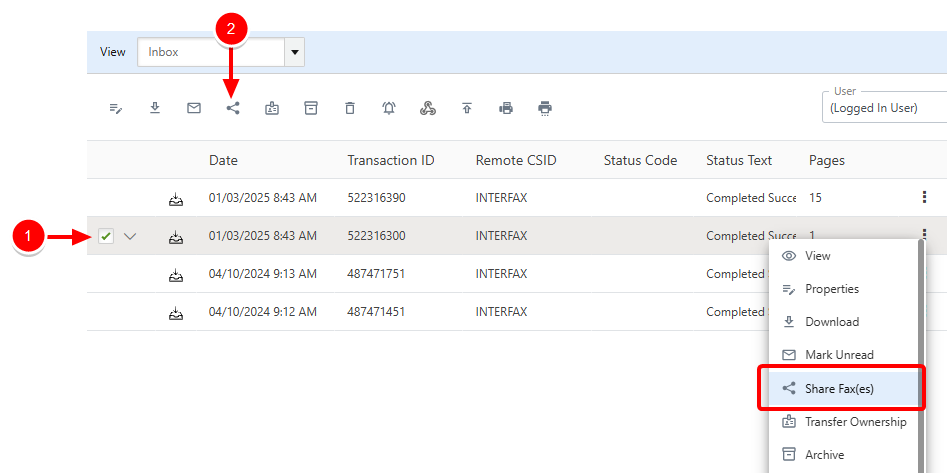This screenshot has height=473, width=947.
Task: Click the webhook icon in the toolbar
Action: point(428,108)
